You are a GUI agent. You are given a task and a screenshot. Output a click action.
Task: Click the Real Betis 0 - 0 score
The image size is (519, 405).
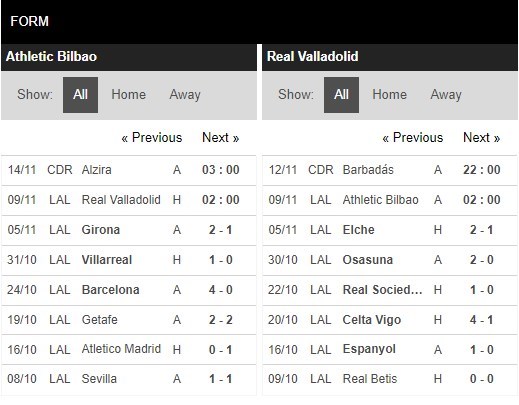point(482,379)
